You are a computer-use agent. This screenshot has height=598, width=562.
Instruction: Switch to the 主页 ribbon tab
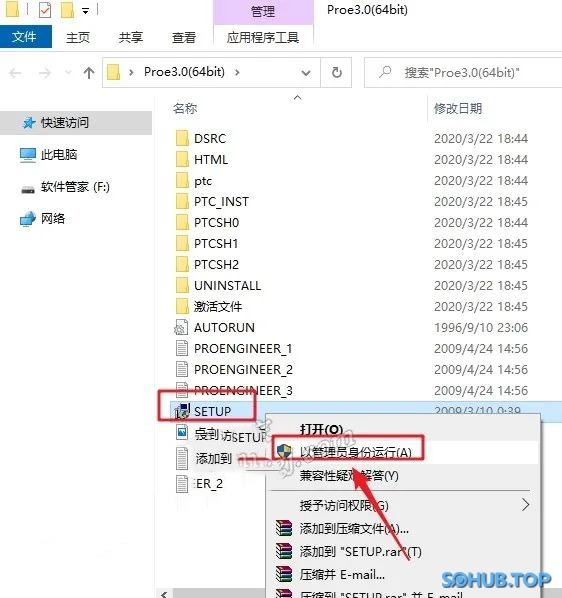click(x=78, y=37)
